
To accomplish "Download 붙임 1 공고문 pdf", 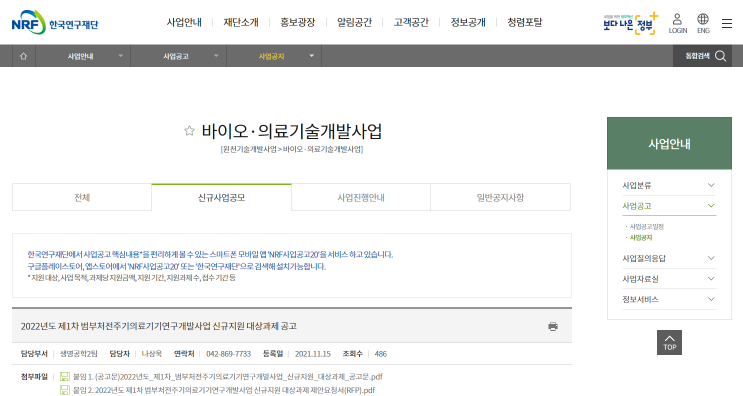I will (x=227, y=377).
